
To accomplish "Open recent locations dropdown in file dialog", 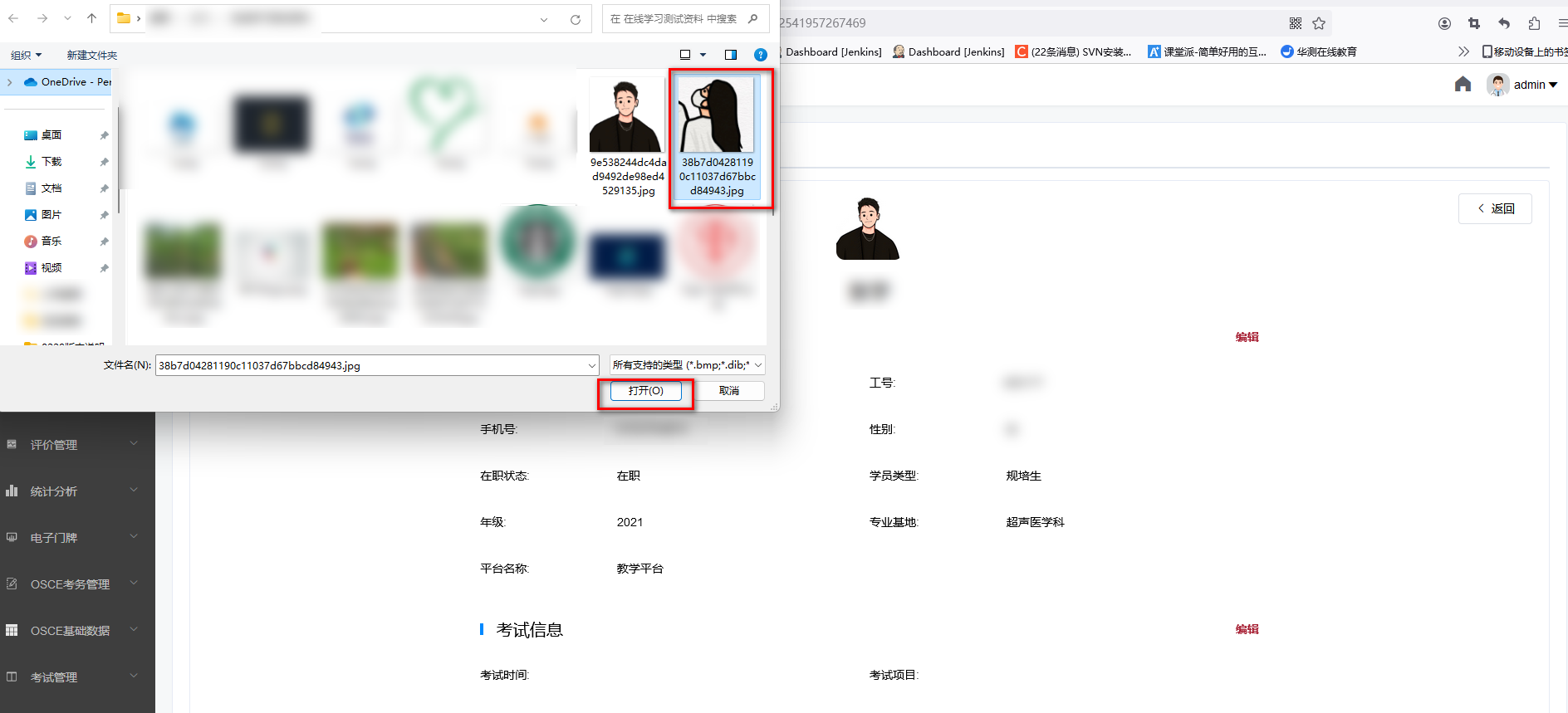I will pyautogui.click(x=67, y=18).
